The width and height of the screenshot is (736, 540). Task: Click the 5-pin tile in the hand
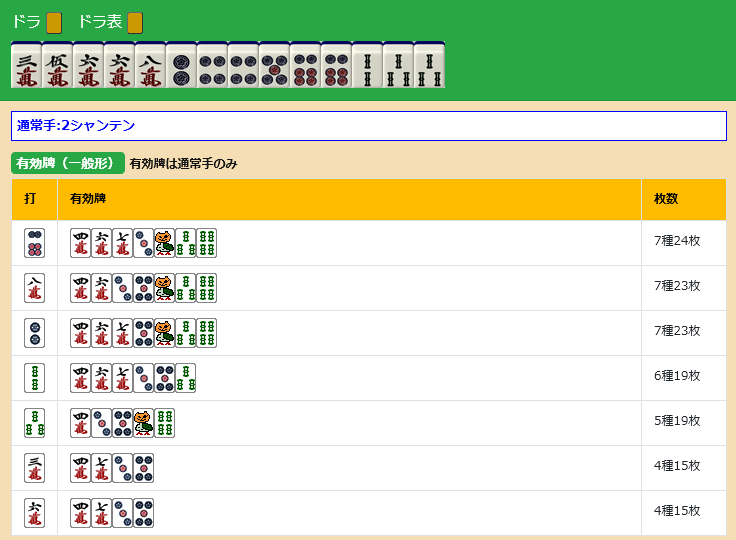tap(274, 66)
